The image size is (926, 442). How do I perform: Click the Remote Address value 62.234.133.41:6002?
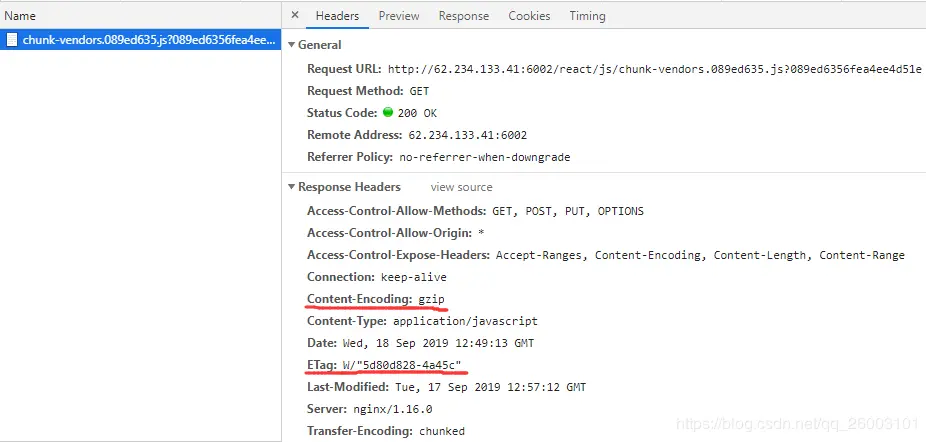(x=468, y=135)
